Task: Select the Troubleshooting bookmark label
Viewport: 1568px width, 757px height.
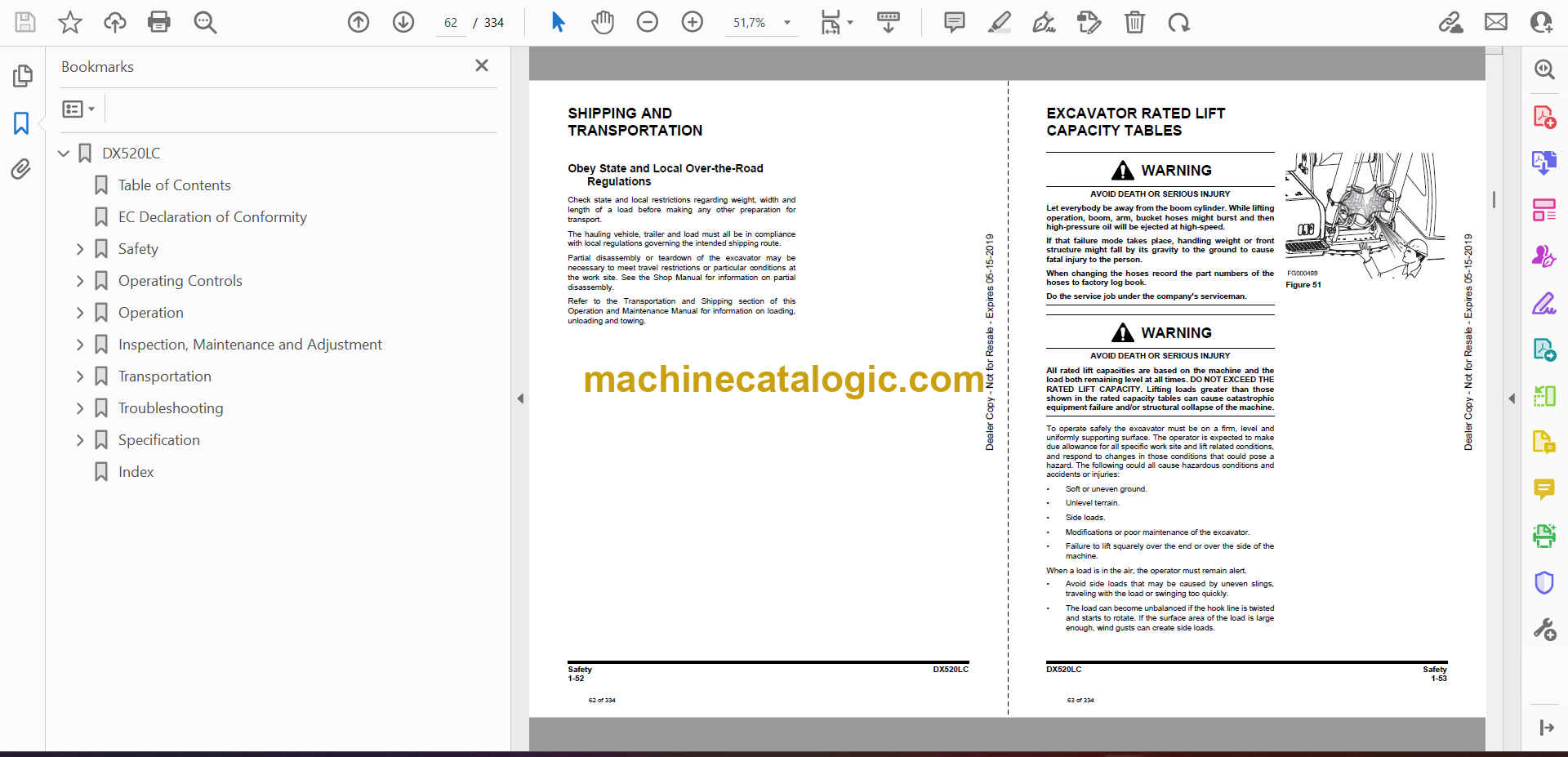Action: [171, 408]
